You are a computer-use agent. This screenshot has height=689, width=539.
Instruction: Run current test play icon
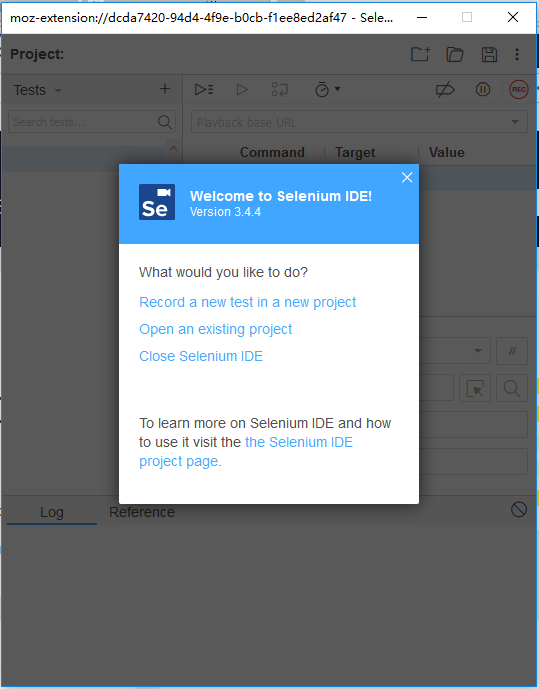click(242, 90)
